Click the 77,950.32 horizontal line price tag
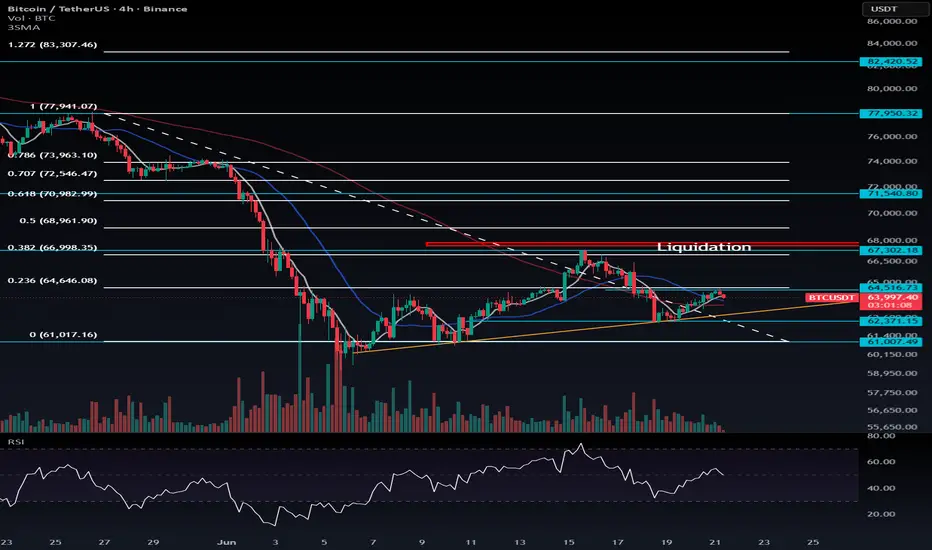The width and height of the screenshot is (932, 550). pos(891,113)
